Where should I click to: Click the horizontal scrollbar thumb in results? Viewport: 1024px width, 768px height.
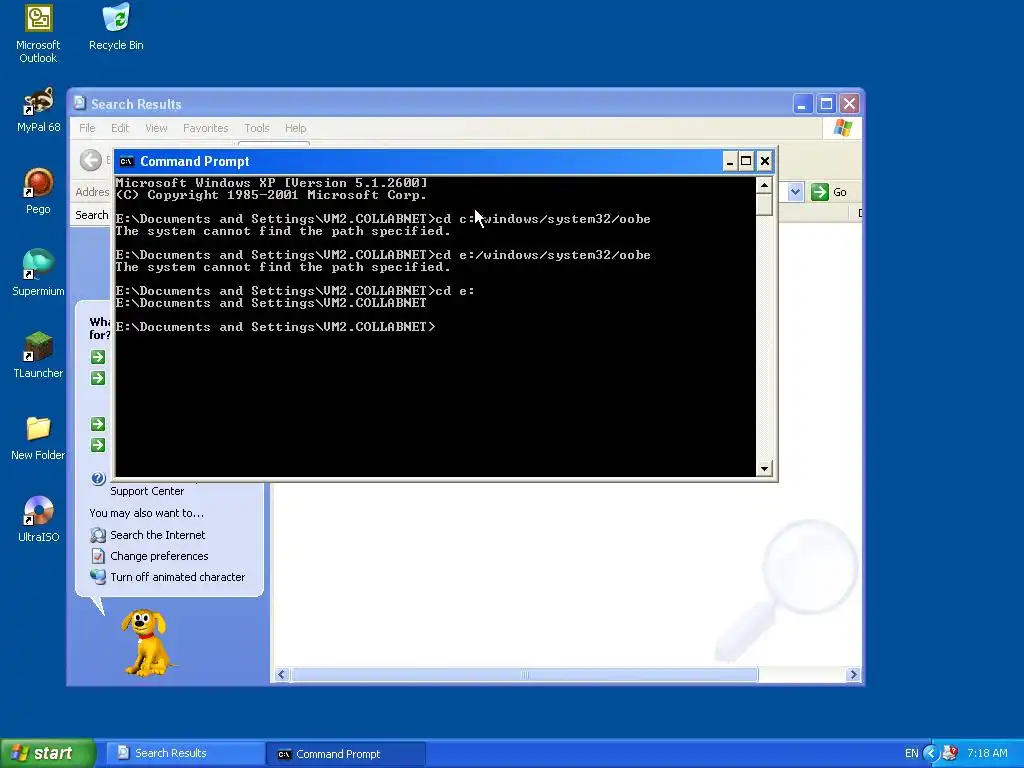pos(524,675)
